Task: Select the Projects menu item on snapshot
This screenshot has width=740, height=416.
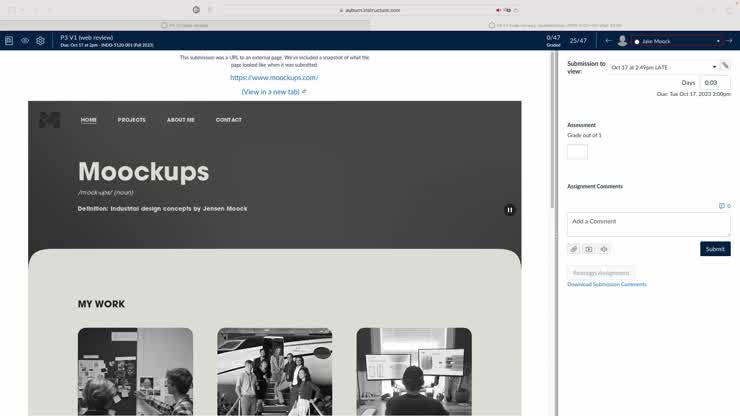Action: [131, 120]
